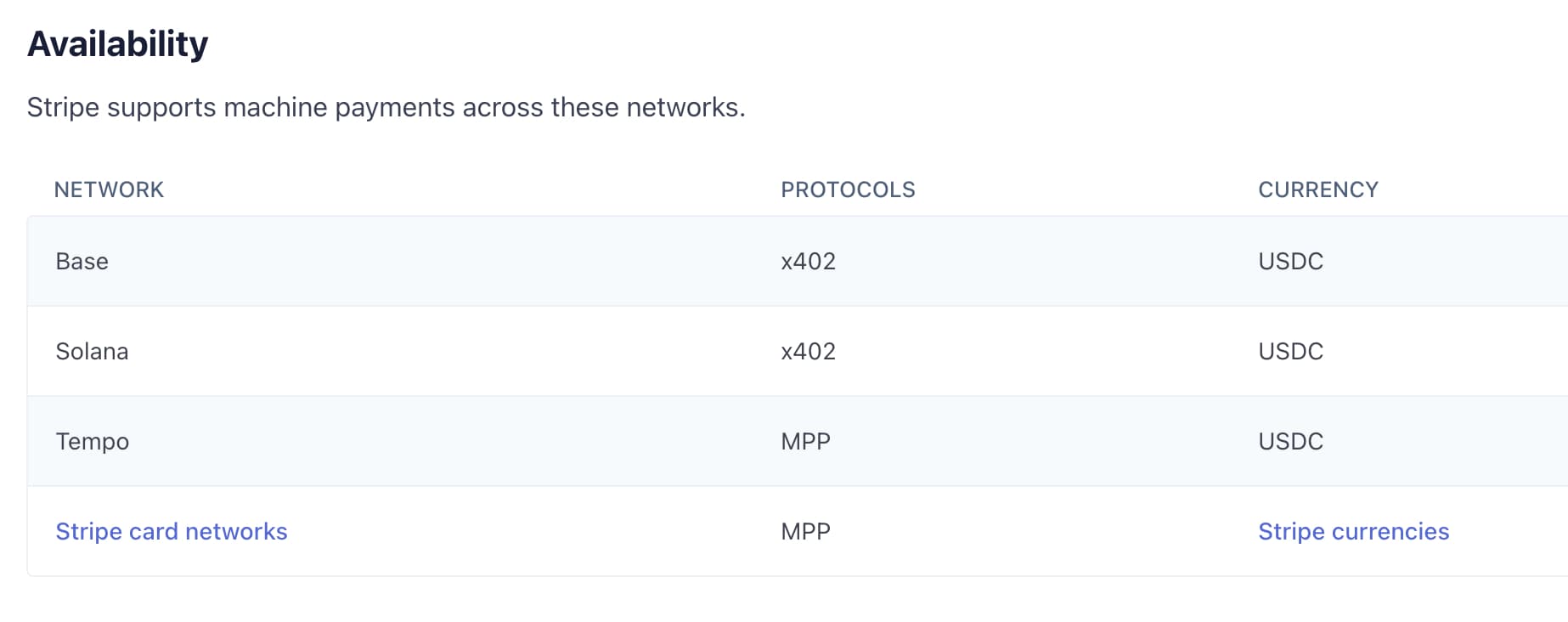Viewport: 1568px width, 622px height.
Task: Open the Stripe card networks link
Action: coord(172,531)
